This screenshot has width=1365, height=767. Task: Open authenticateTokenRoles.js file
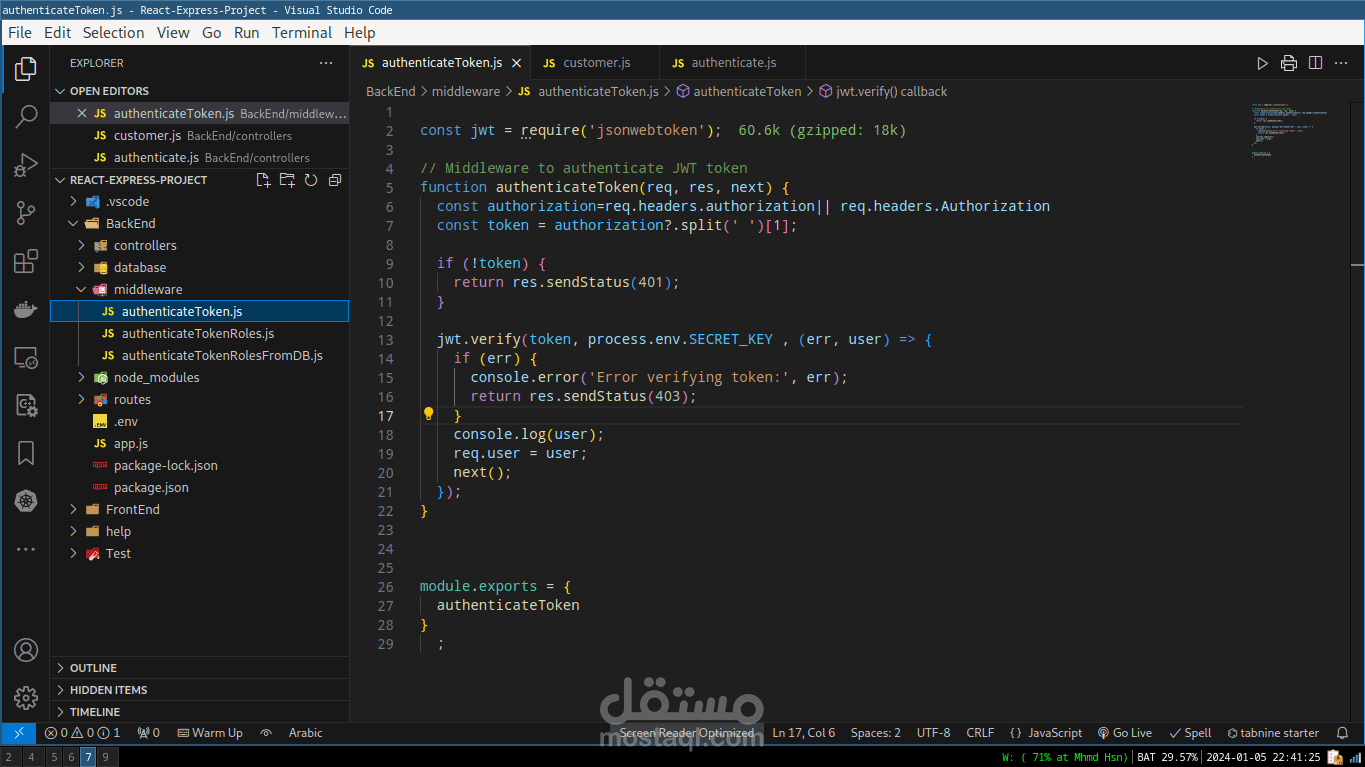[x=200, y=334]
